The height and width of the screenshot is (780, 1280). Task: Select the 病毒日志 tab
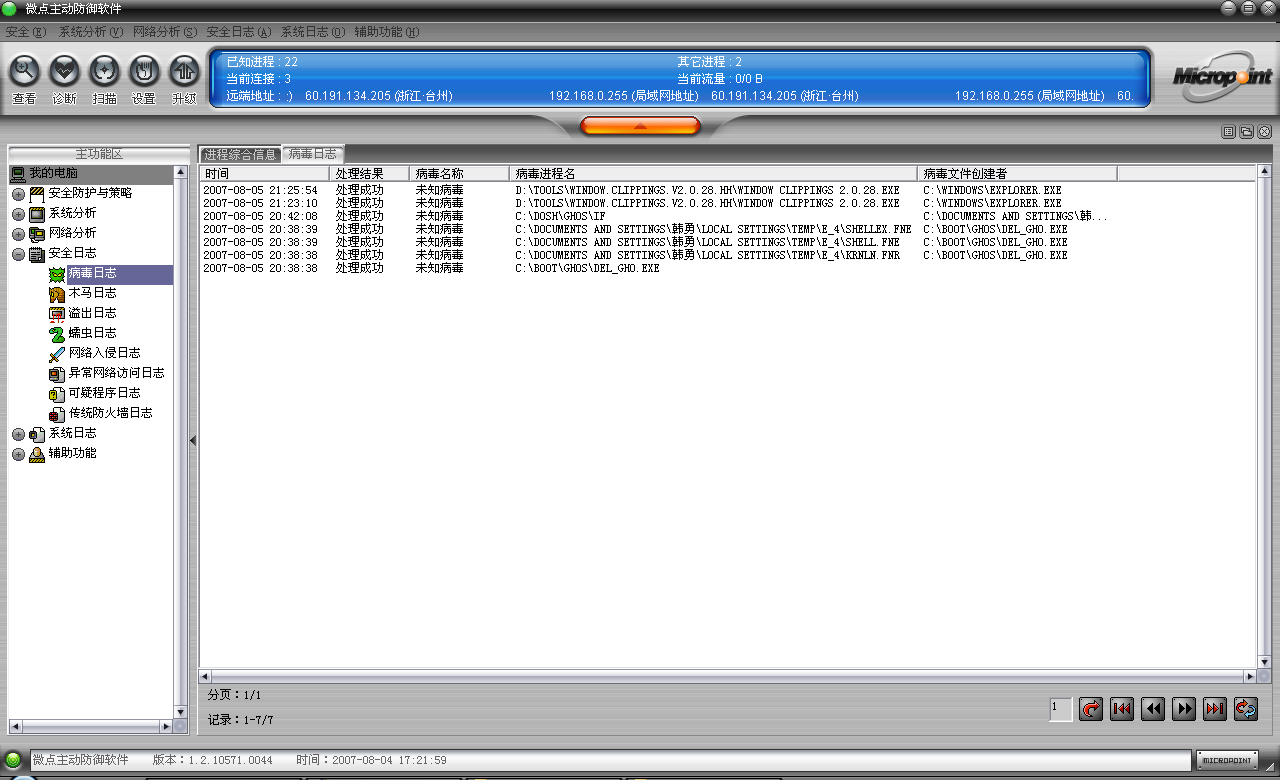313,154
